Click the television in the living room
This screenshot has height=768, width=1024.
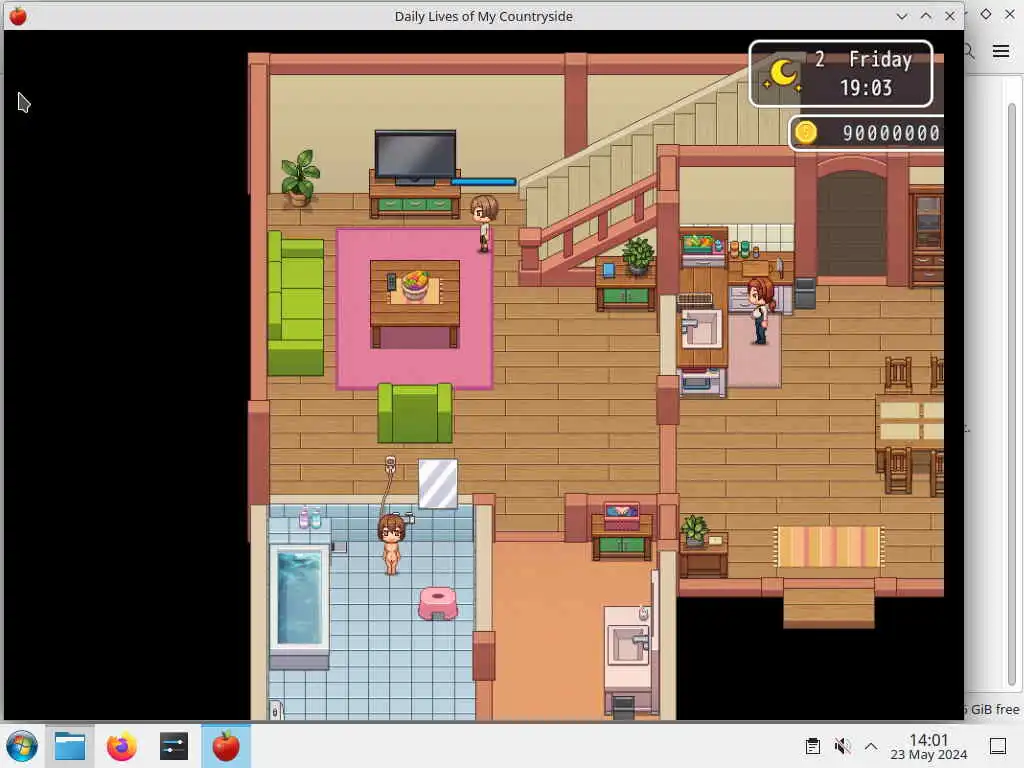point(415,157)
